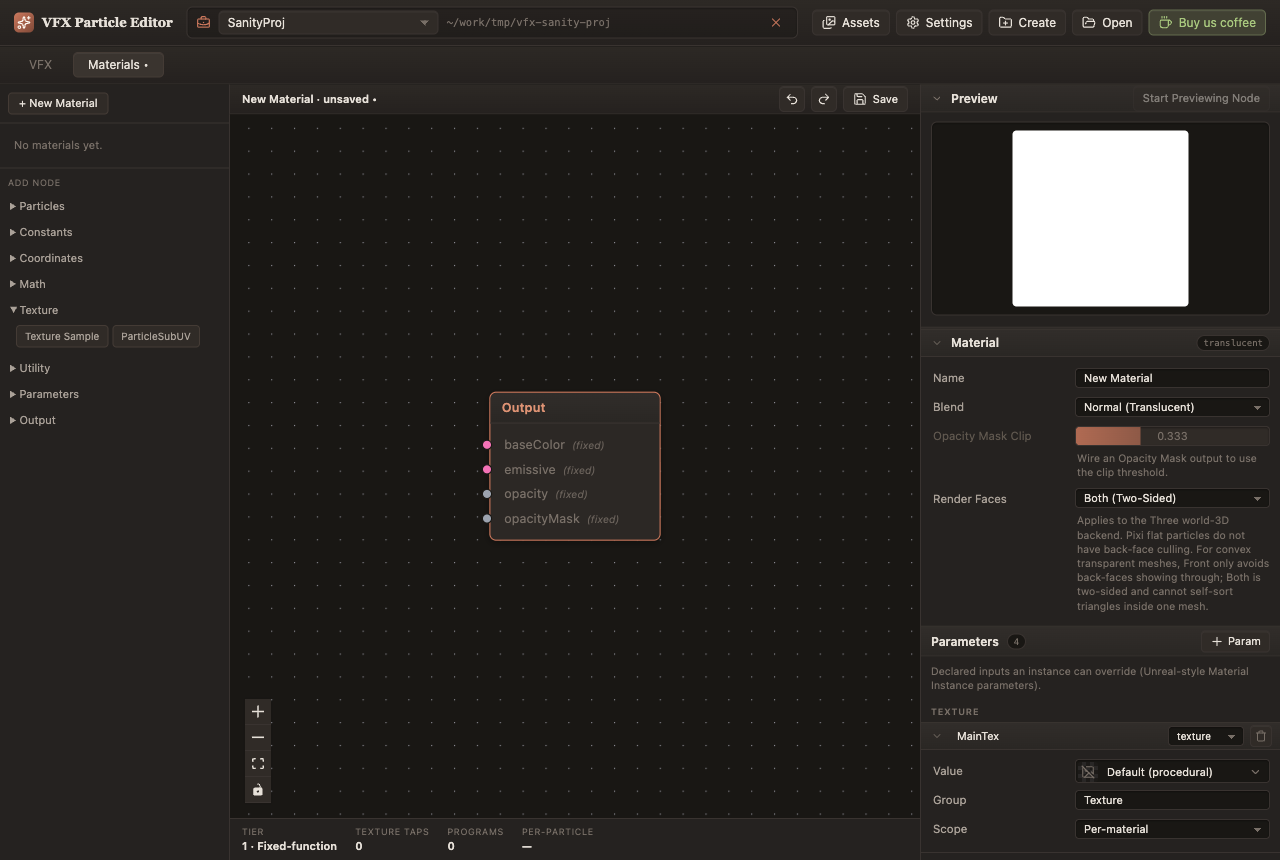Viewport: 1280px width, 860px height.
Task: Zoom in the canvas with plus icon
Action: [258, 712]
